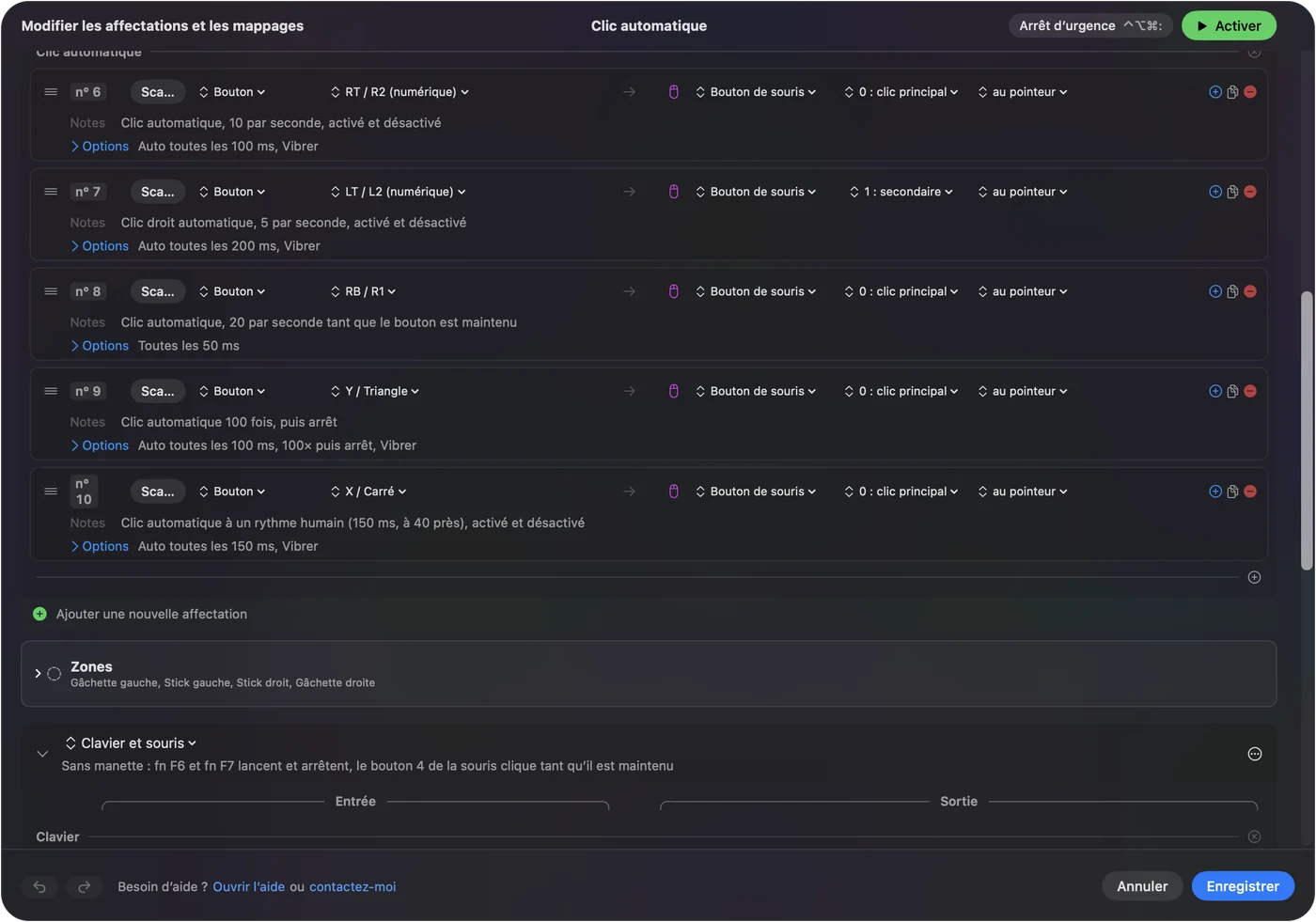
Task: Click the notes field of mapping n° 9
Action: (228, 422)
